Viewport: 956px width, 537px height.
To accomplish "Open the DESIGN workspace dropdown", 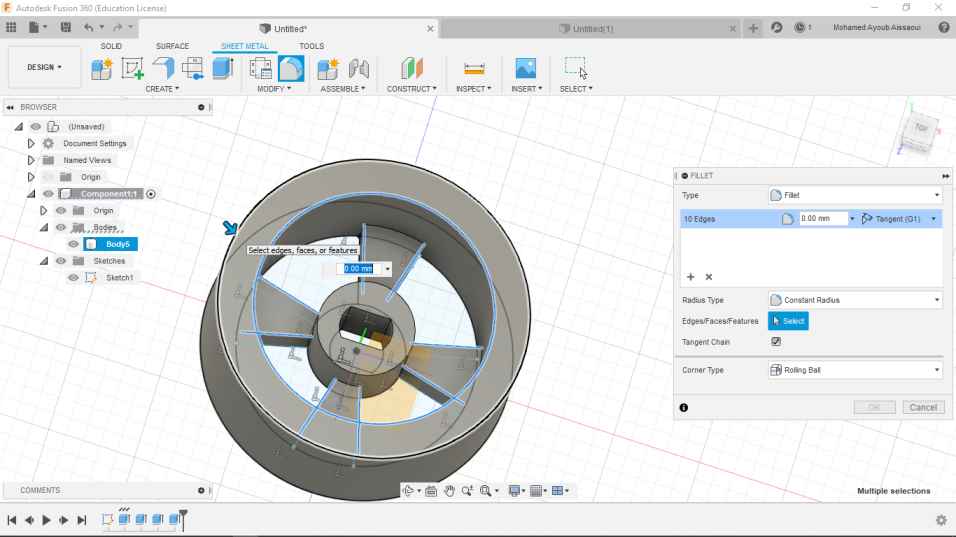I will pyautogui.click(x=44, y=67).
